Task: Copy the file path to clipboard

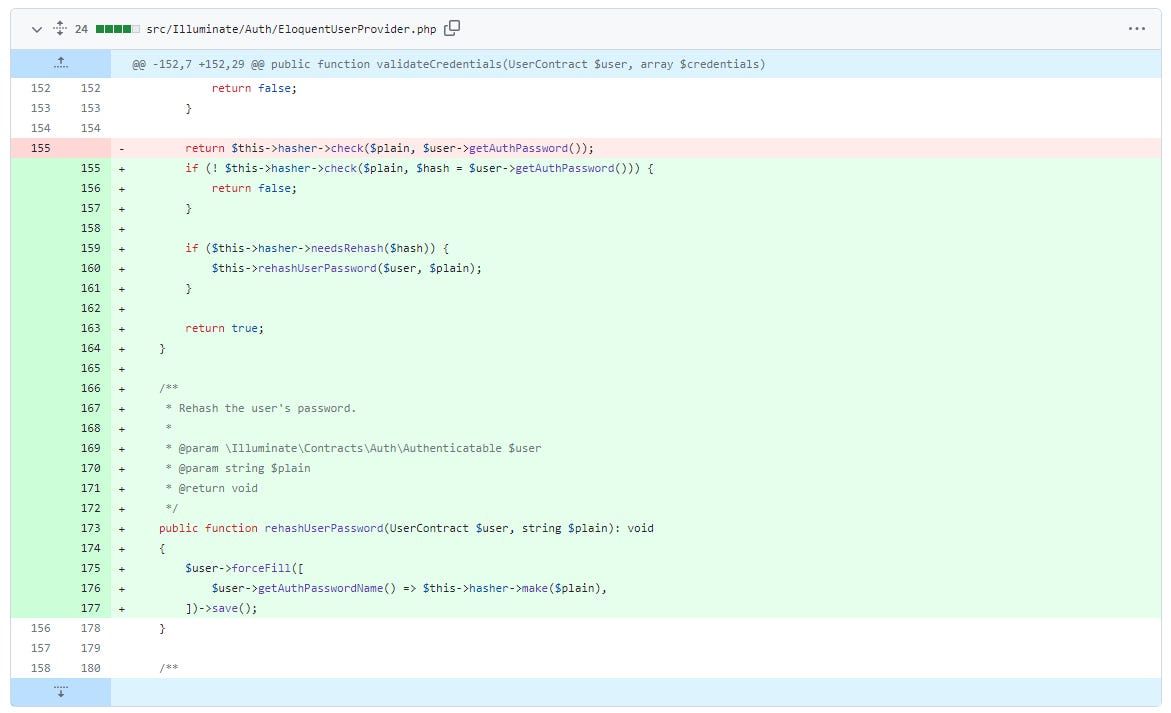Action: click(x=451, y=29)
